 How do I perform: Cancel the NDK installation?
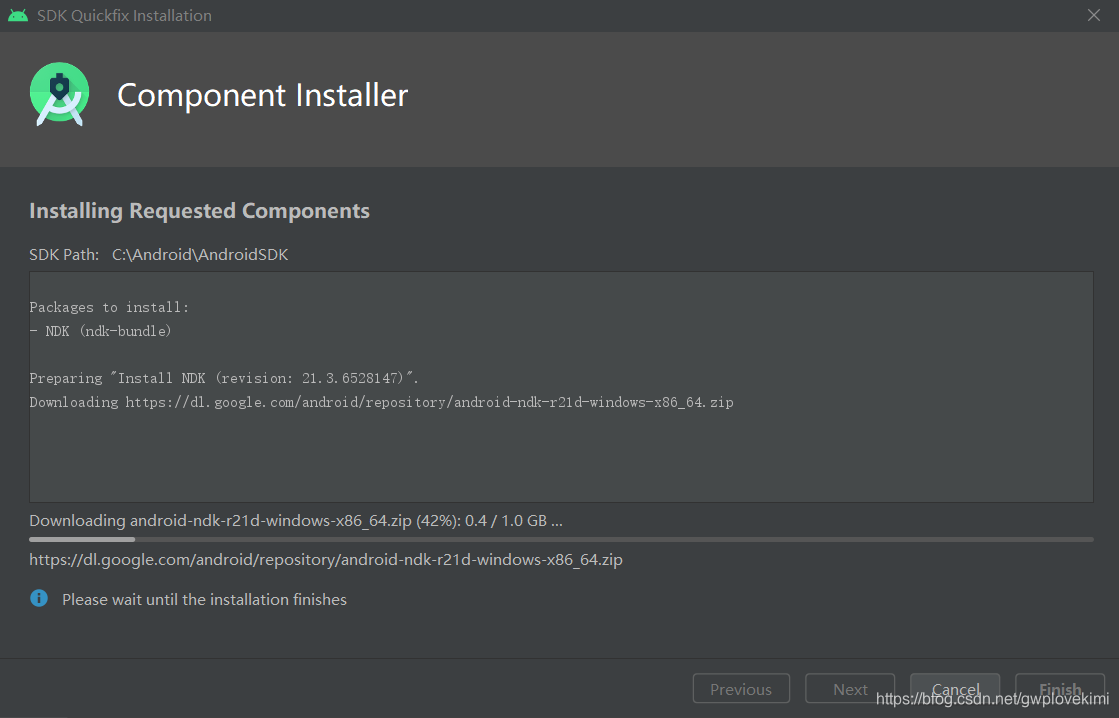955,689
